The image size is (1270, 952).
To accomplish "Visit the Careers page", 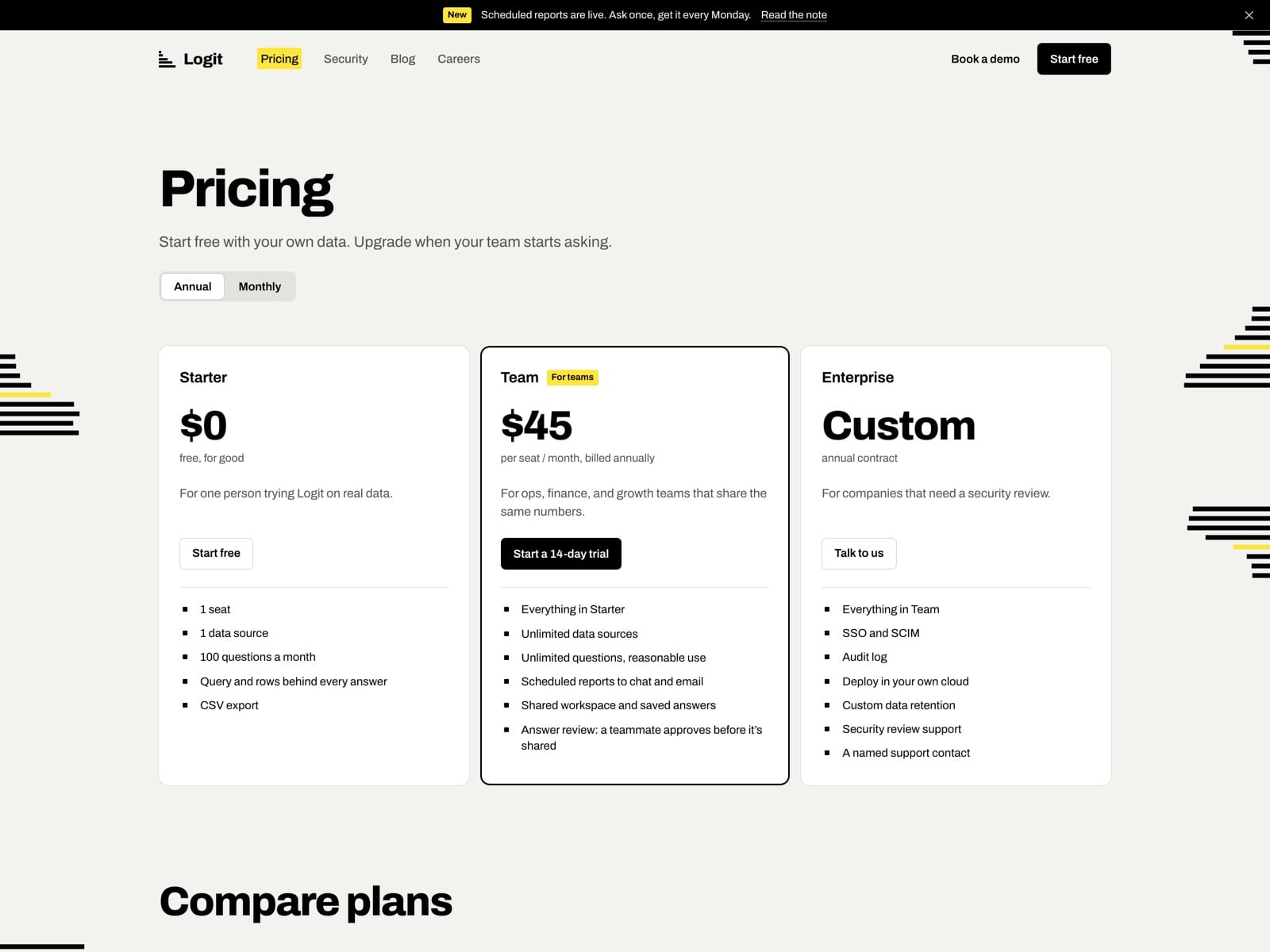I will [459, 59].
